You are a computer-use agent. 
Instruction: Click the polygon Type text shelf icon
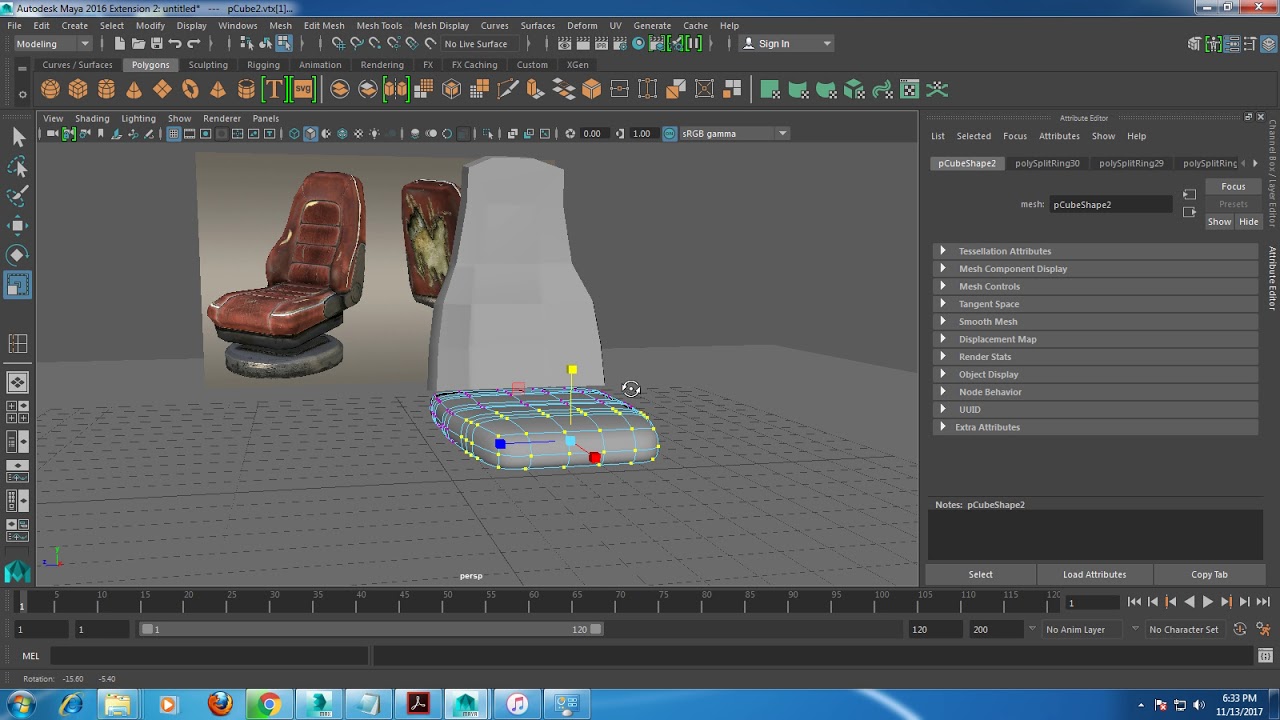coord(274,89)
